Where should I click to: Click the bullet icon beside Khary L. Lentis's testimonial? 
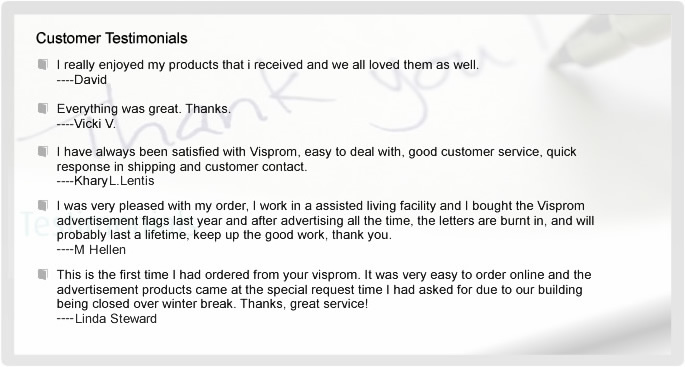coord(42,152)
